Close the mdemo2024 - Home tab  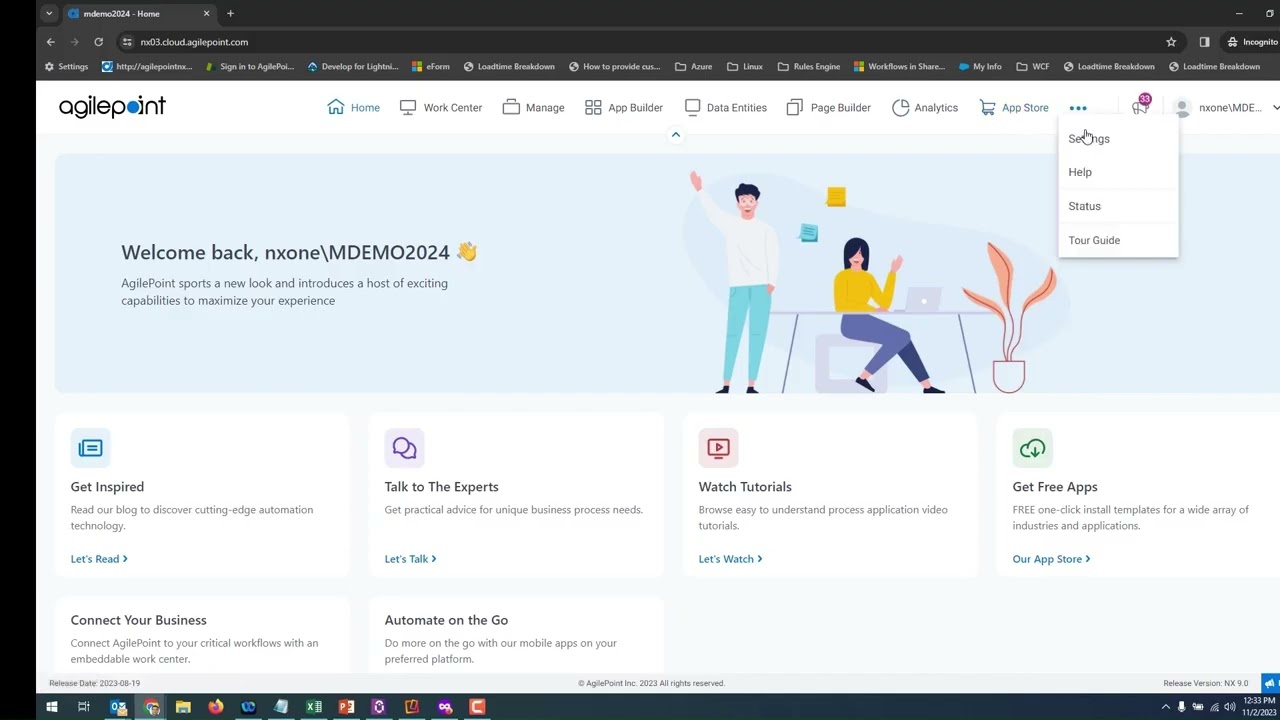click(x=207, y=14)
